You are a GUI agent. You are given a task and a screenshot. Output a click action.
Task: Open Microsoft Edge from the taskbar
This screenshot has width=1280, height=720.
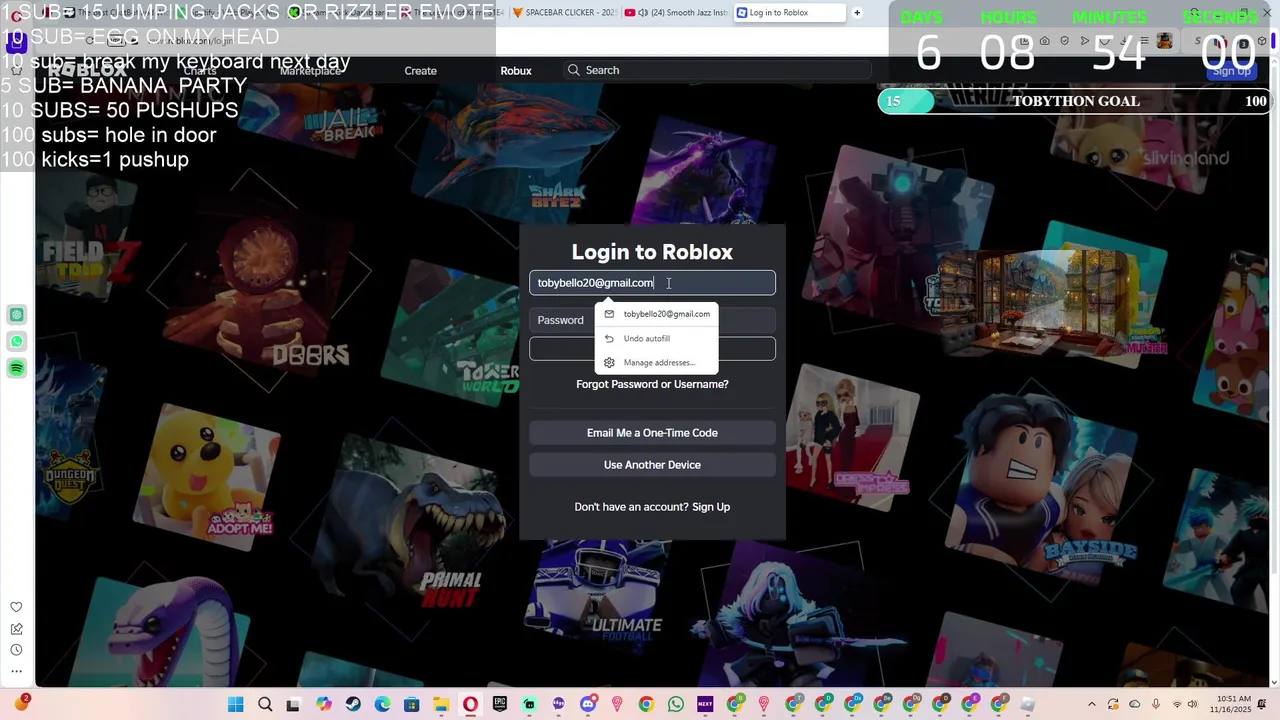pos(383,705)
